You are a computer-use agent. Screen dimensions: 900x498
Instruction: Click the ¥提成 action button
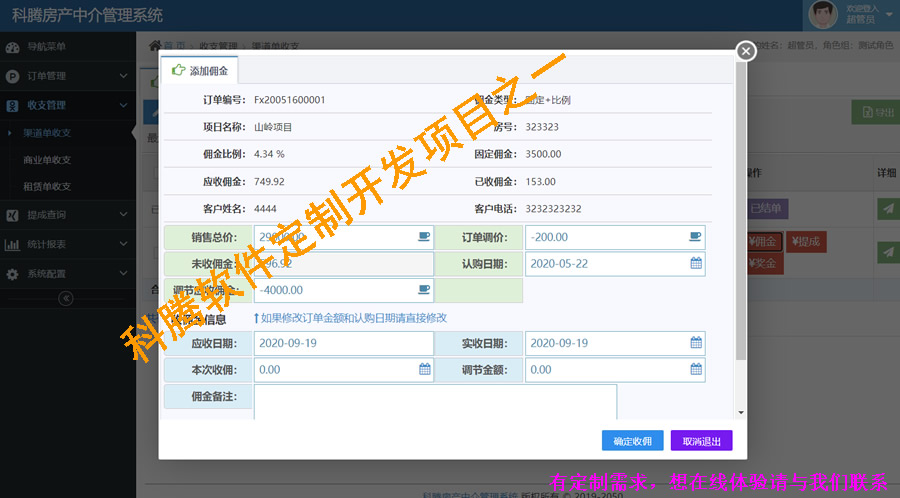click(806, 242)
